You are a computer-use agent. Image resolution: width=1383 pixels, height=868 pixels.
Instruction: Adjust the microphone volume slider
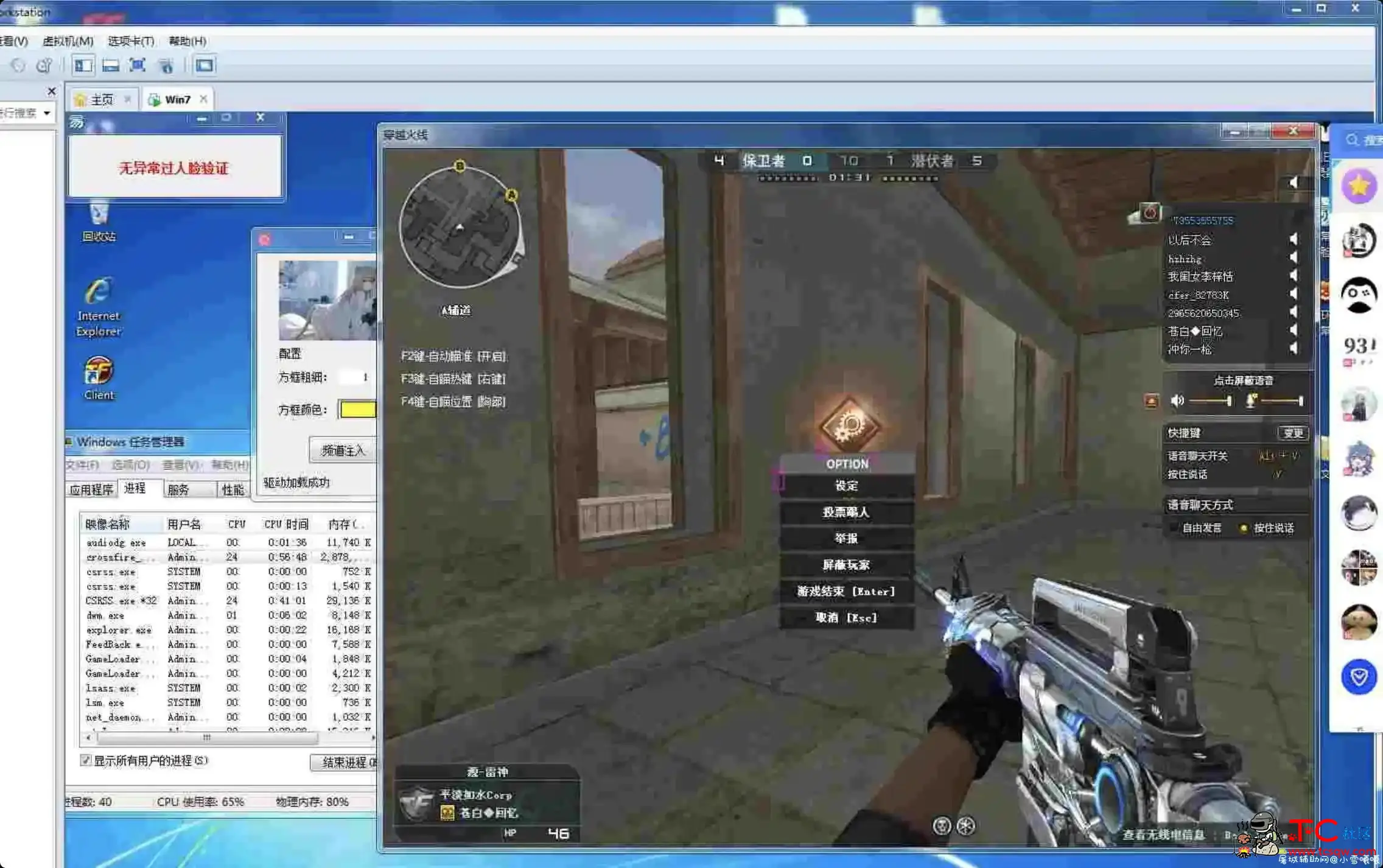(1282, 401)
